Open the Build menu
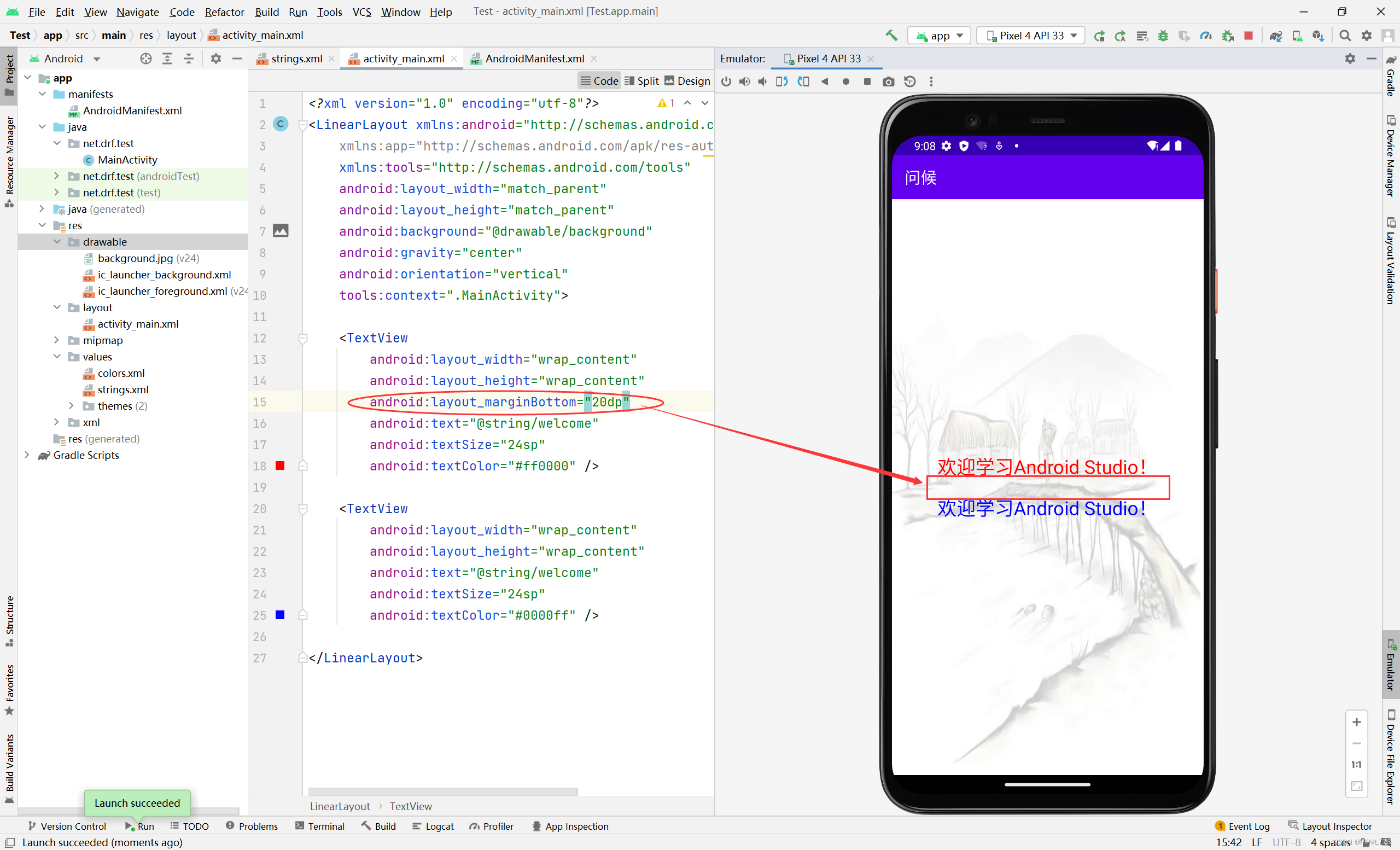The height and width of the screenshot is (850, 1400). click(x=266, y=12)
